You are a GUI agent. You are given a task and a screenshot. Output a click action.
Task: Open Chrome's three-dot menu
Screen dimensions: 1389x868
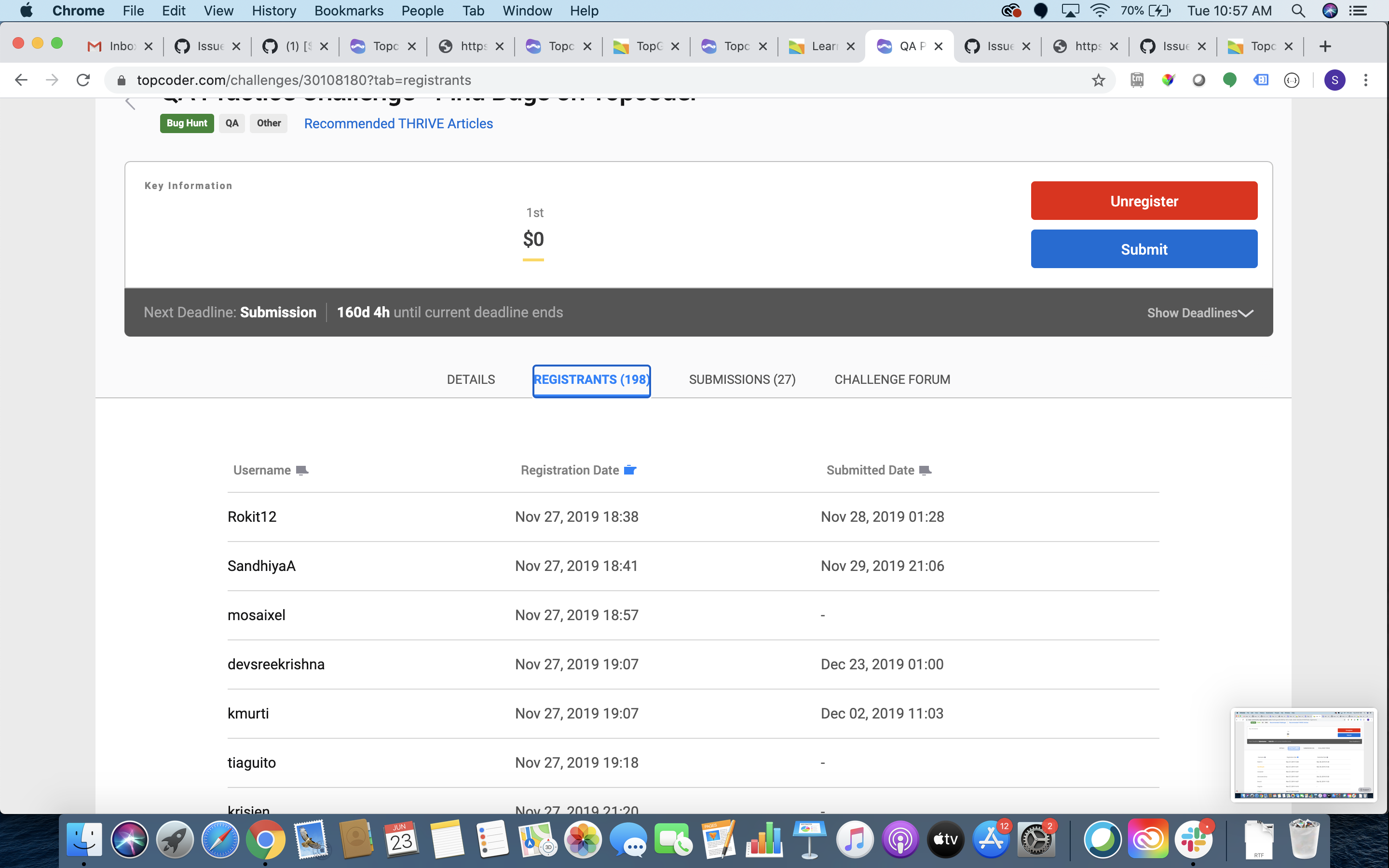click(x=1365, y=81)
